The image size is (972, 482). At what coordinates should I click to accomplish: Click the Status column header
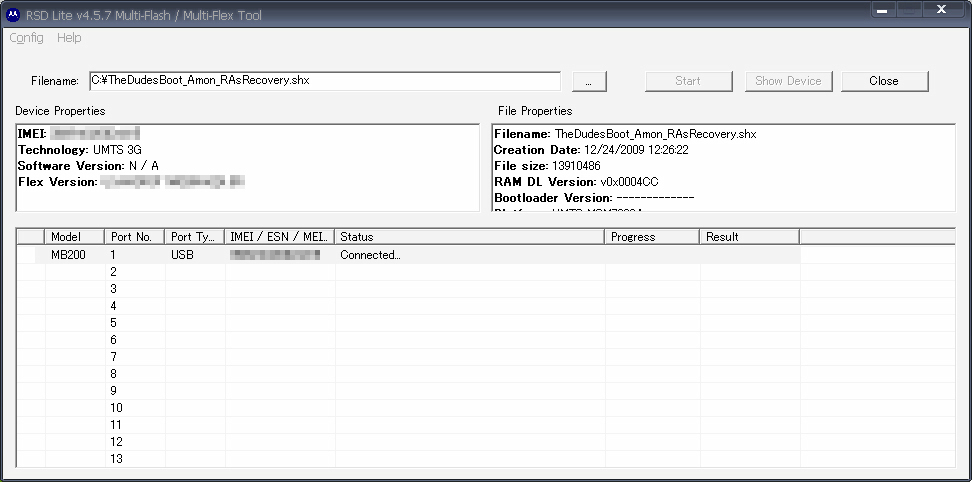click(x=469, y=237)
